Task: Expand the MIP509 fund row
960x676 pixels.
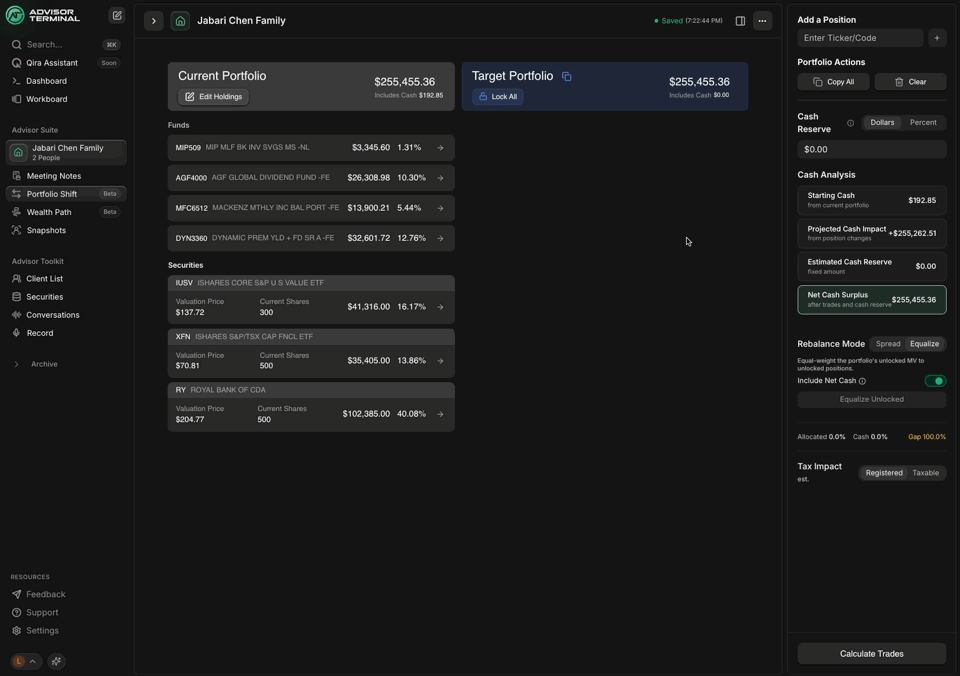Action: click(x=440, y=147)
